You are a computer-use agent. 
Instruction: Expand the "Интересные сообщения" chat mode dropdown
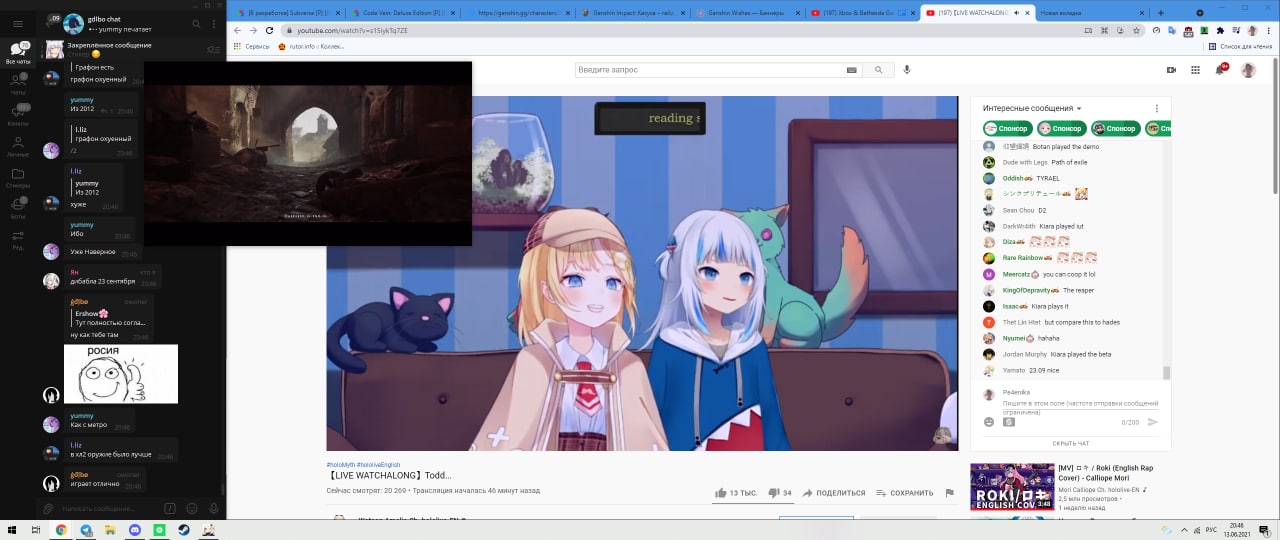tap(1032, 108)
